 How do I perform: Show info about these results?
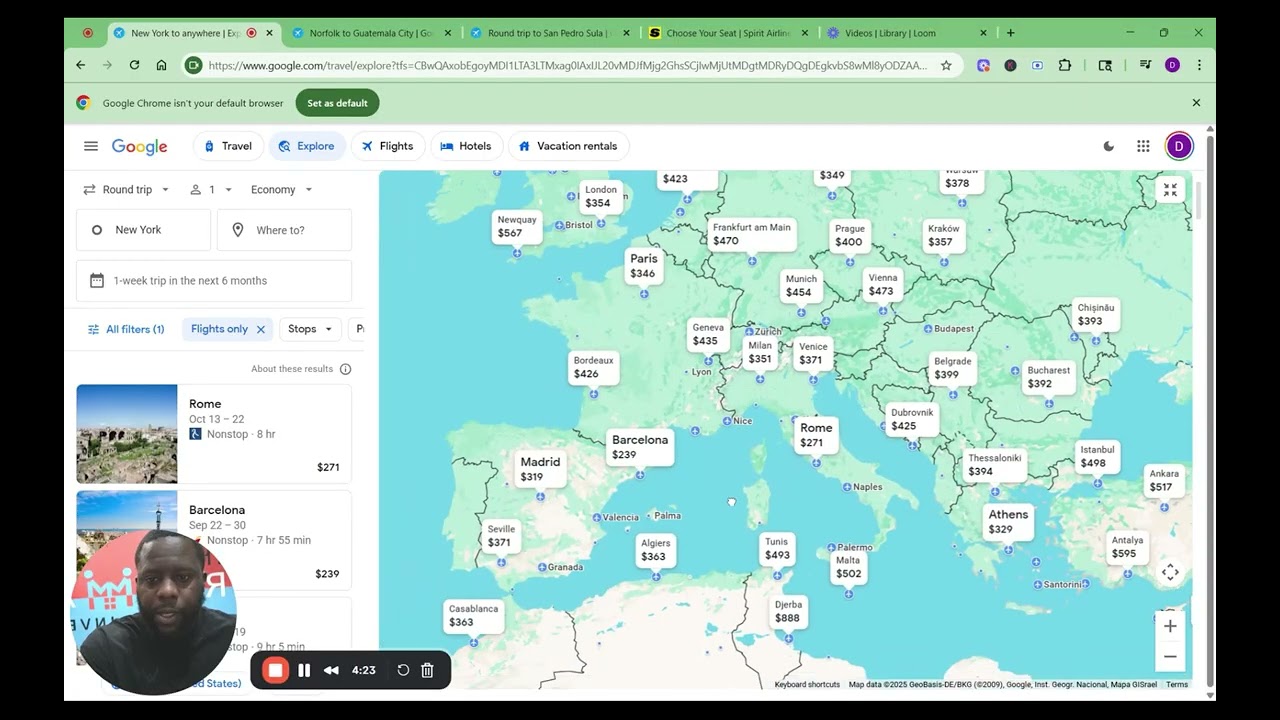(x=345, y=369)
